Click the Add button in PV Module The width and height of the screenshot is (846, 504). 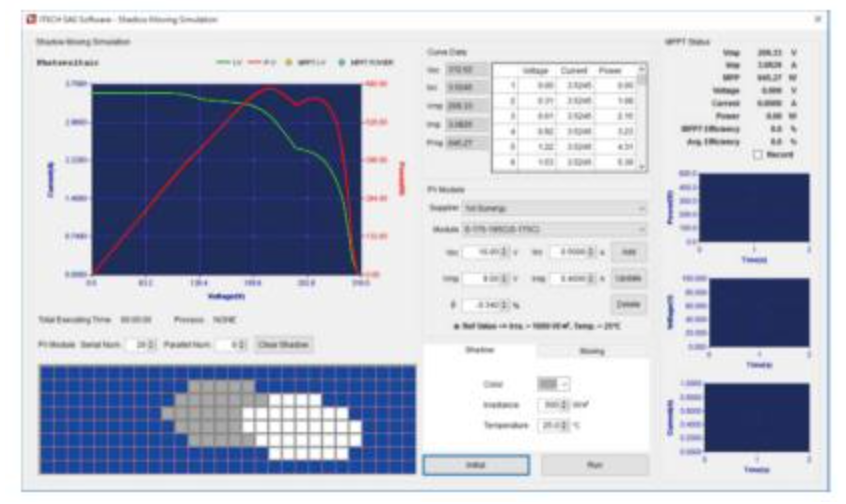point(627,252)
